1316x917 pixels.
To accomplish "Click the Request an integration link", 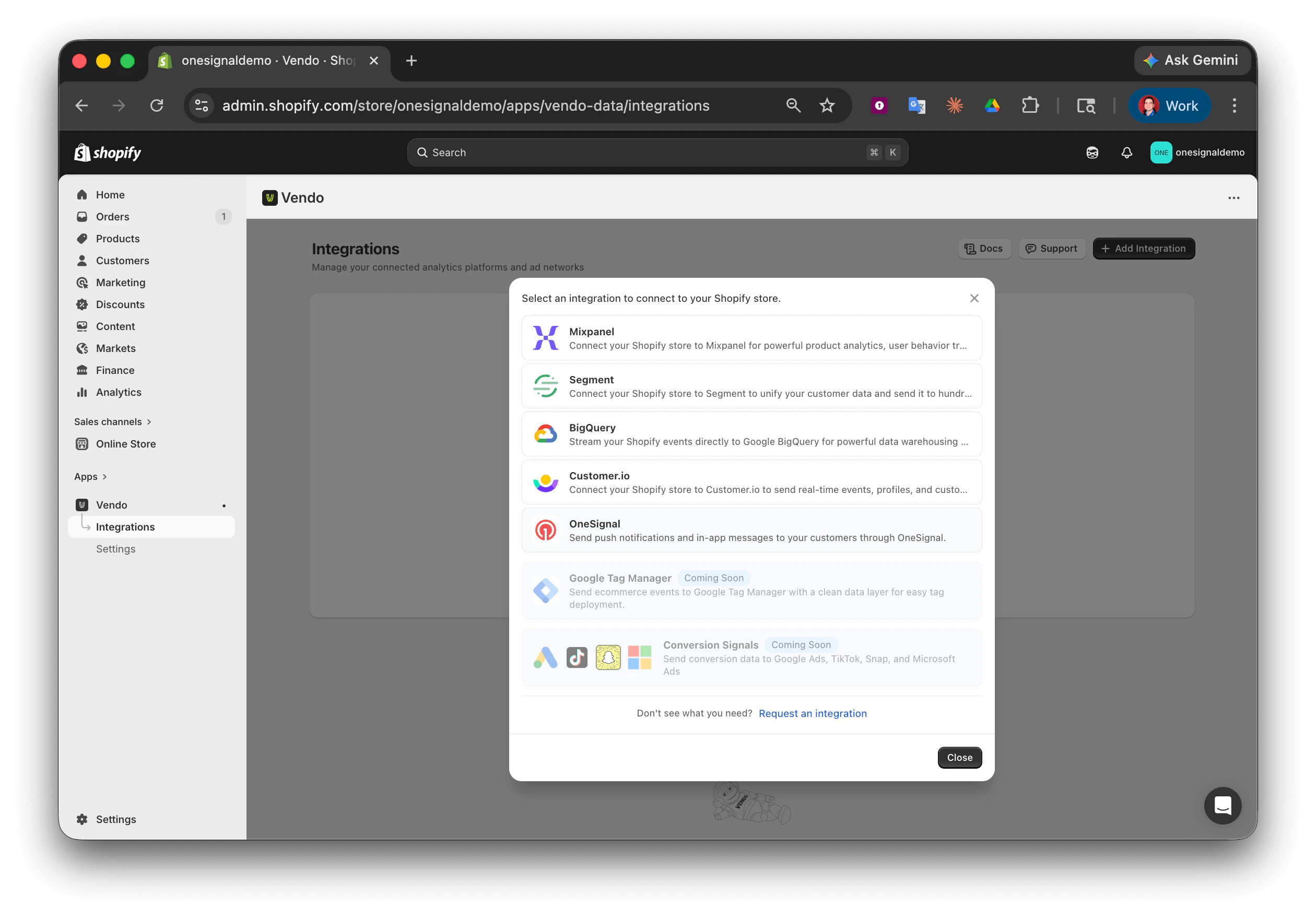I will coord(812,713).
